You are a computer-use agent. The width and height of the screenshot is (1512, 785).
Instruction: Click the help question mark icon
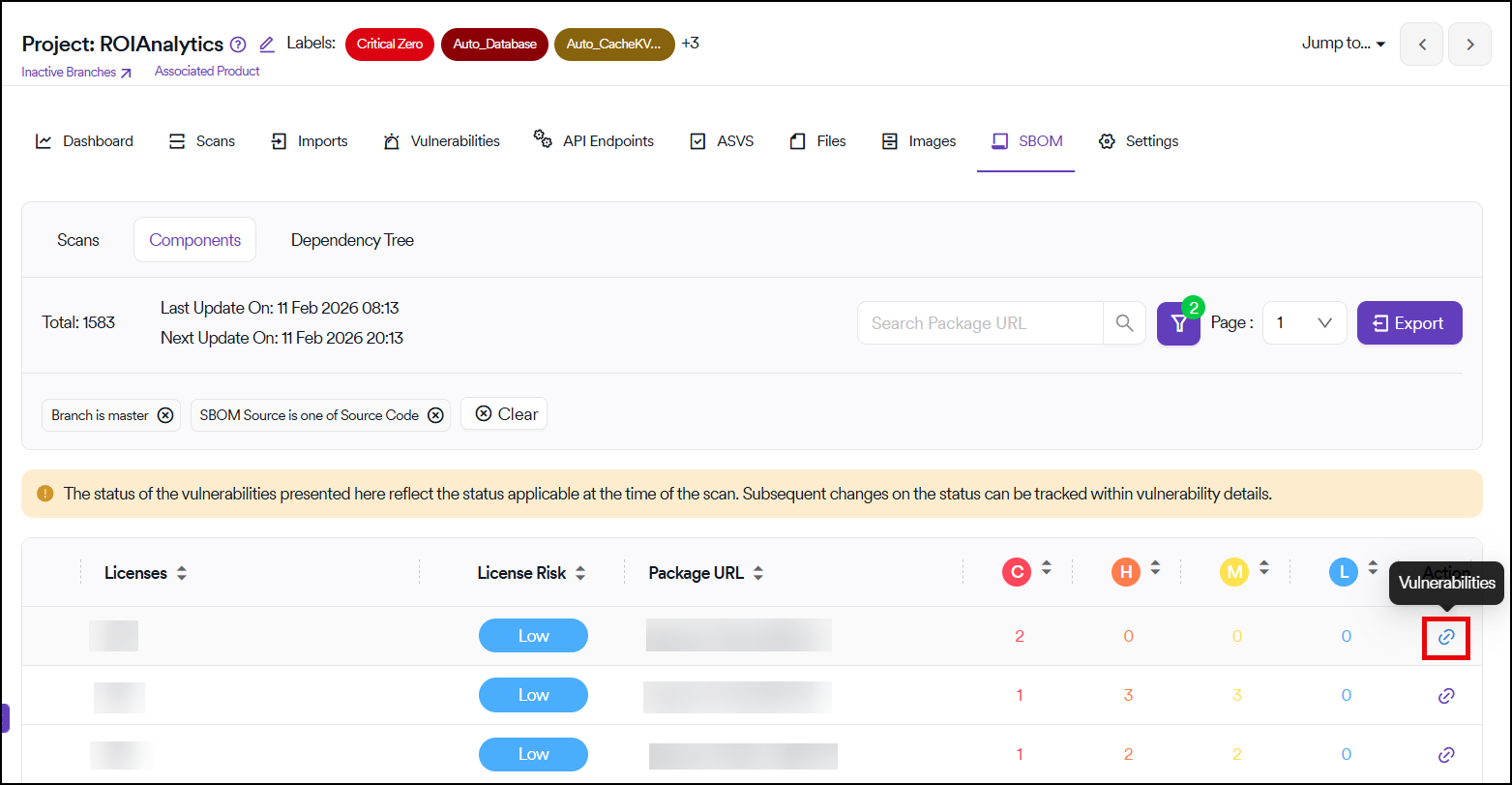pos(238,45)
